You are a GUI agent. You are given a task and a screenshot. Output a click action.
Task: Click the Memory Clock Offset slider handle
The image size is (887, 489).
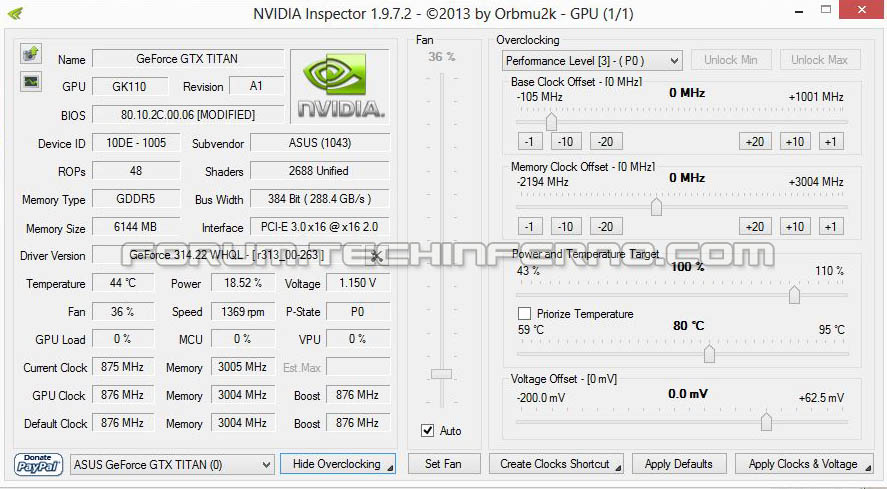(x=656, y=207)
